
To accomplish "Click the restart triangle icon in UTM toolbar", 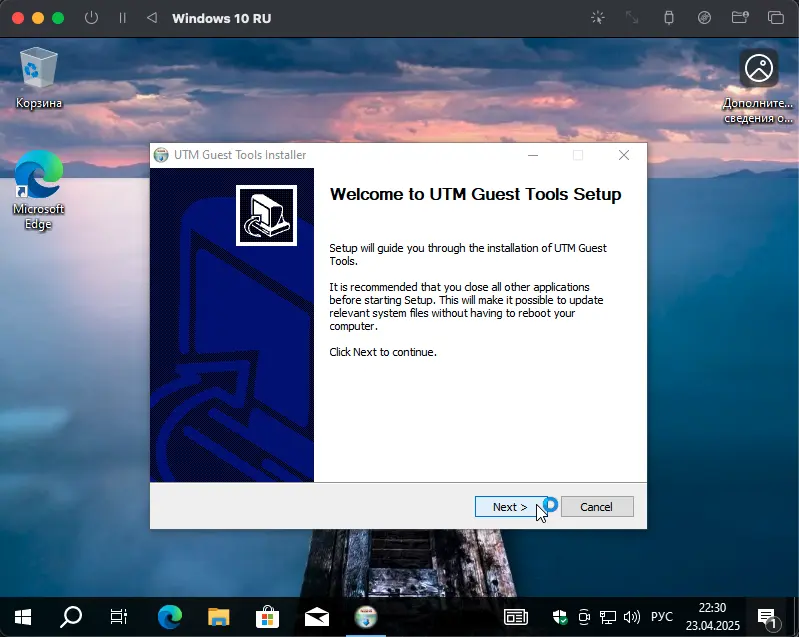I will coord(152,18).
